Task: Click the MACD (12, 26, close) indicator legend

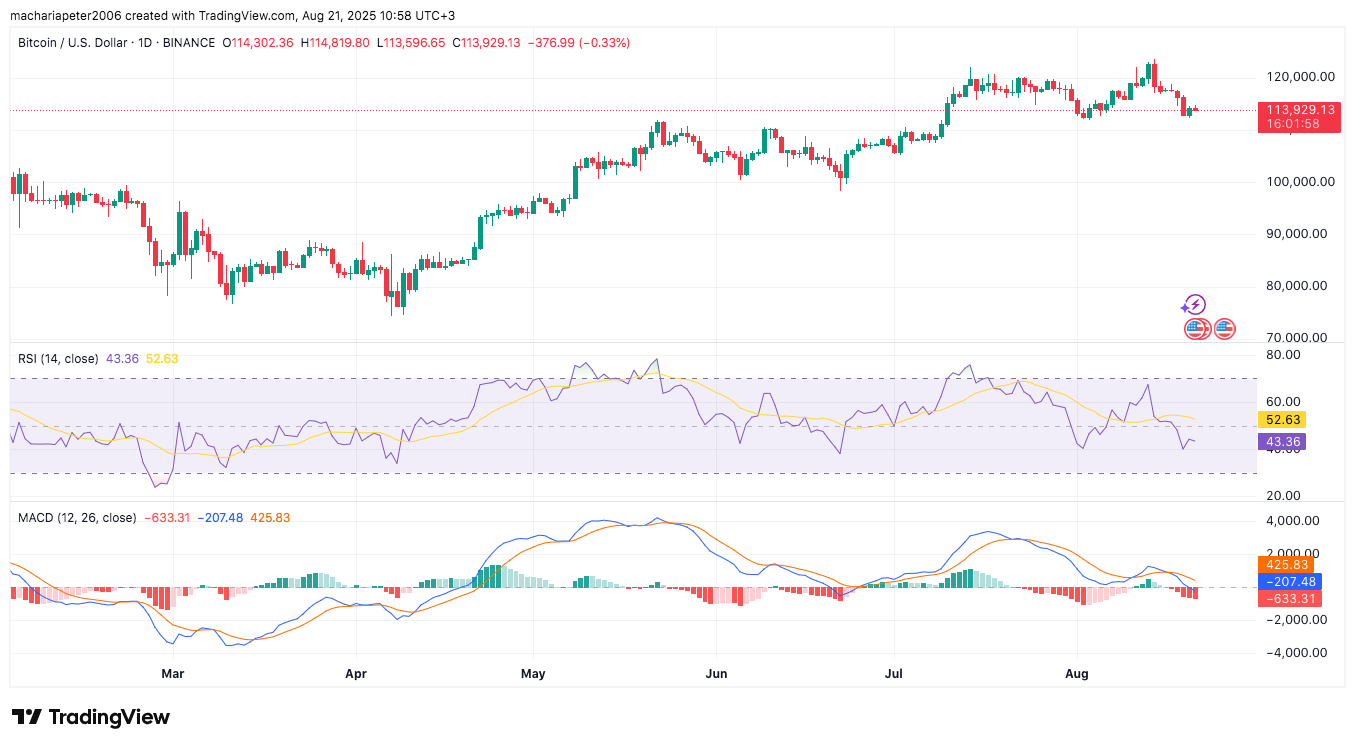Action: [77, 518]
